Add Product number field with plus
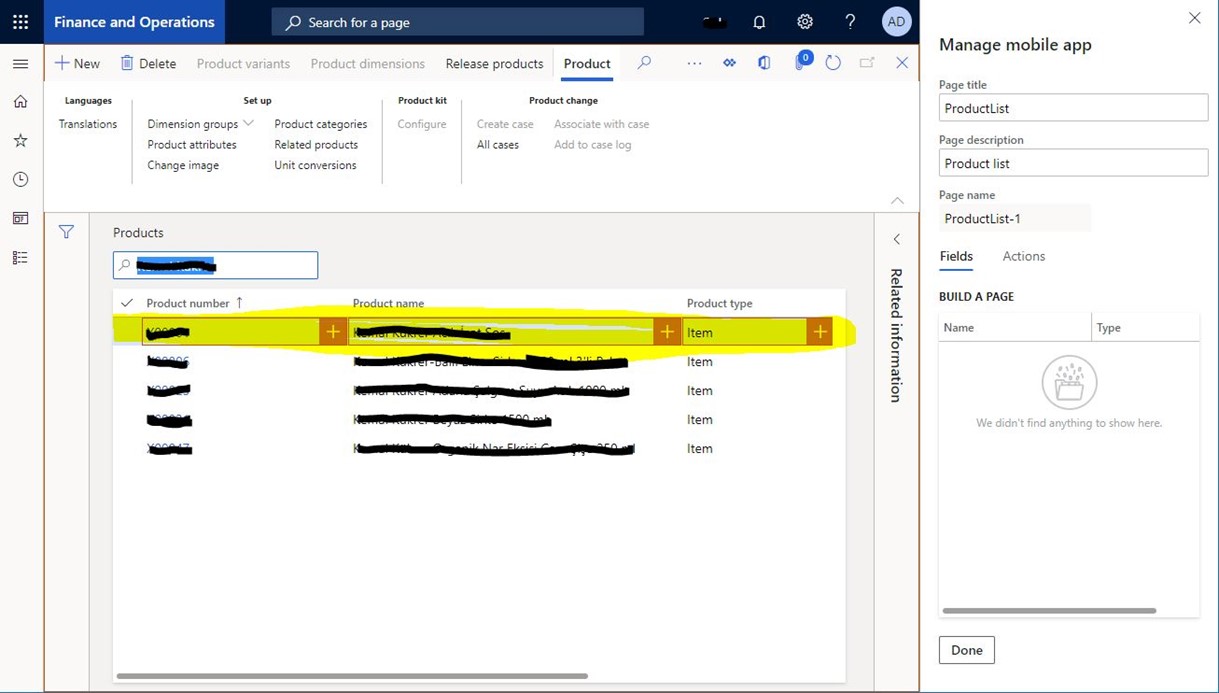The image size is (1219, 693). point(333,332)
